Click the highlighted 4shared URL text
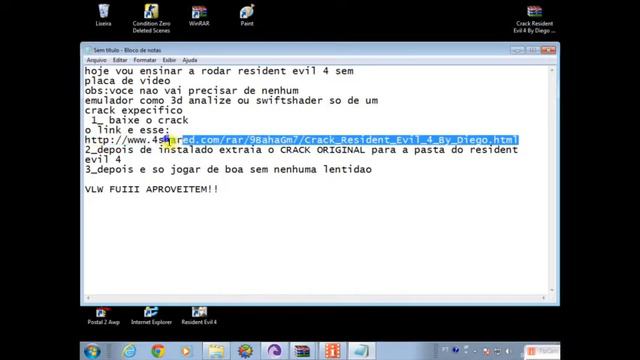 [351, 140]
